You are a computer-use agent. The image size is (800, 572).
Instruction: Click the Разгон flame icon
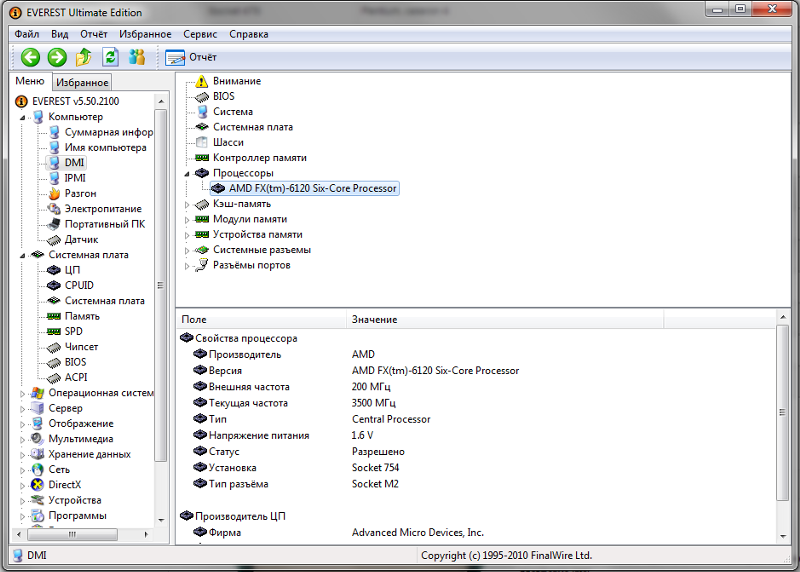tap(54, 193)
